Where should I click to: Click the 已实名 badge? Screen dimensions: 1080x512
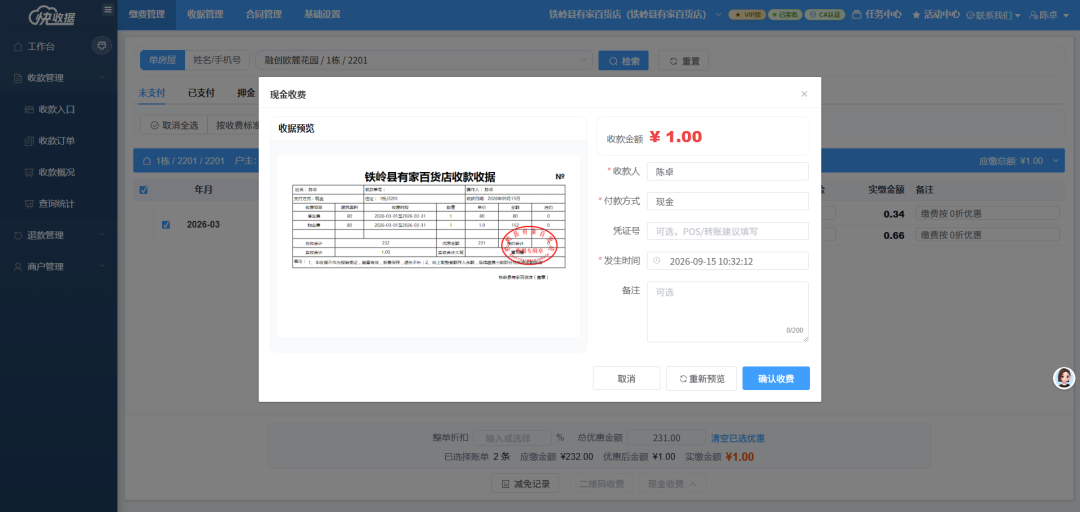785,14
